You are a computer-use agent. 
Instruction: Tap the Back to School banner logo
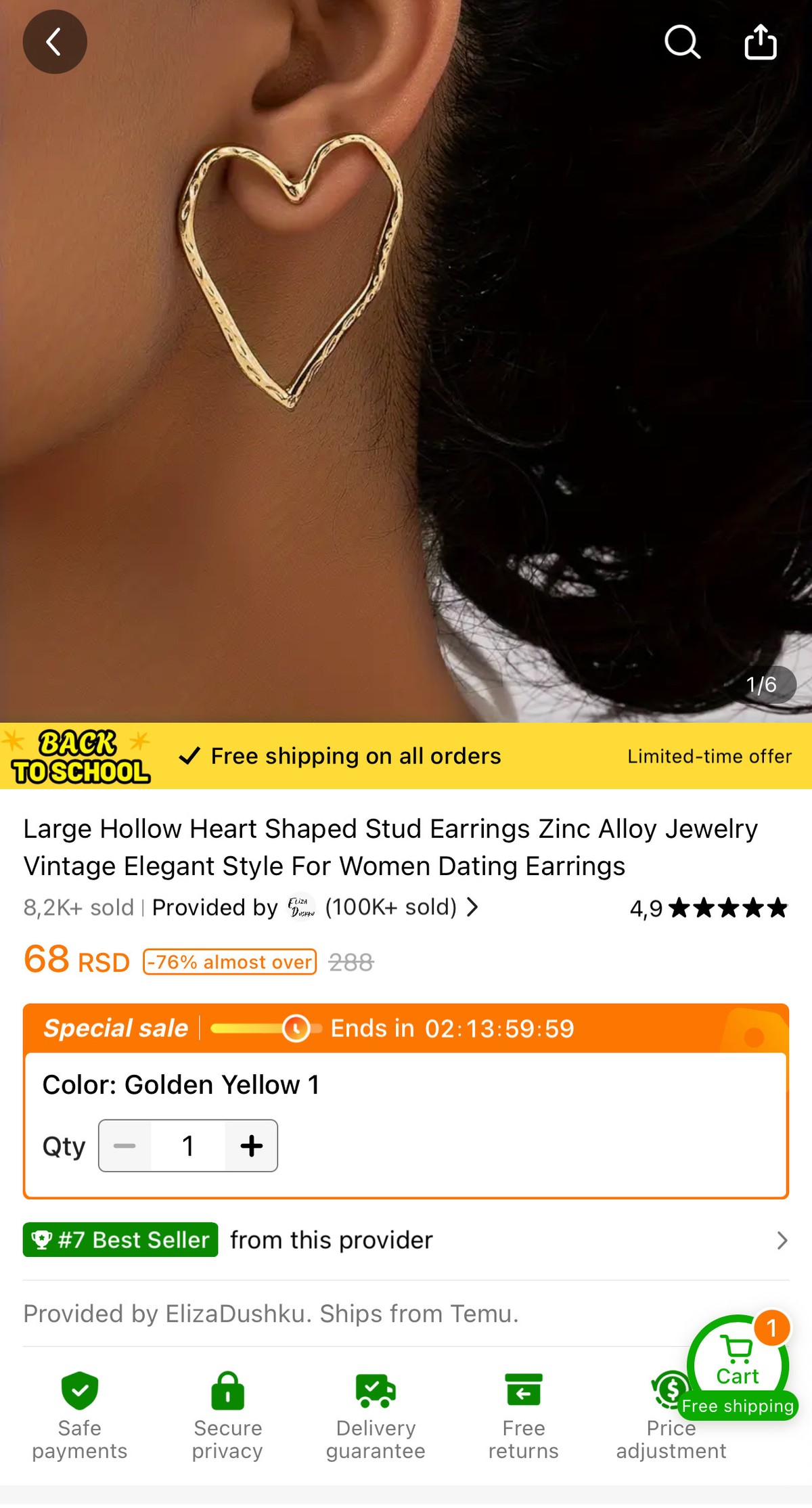coord(80,756)
